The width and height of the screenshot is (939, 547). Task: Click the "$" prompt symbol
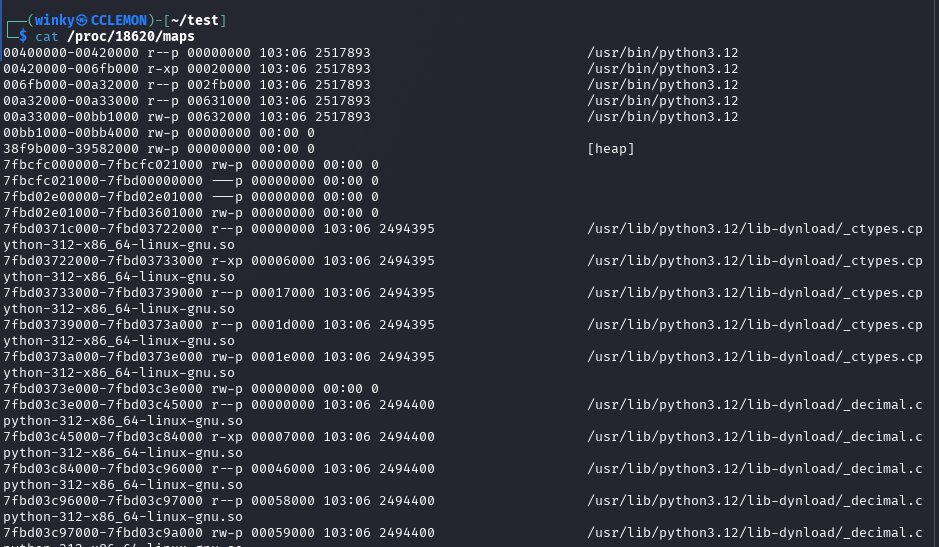[23, 36]
